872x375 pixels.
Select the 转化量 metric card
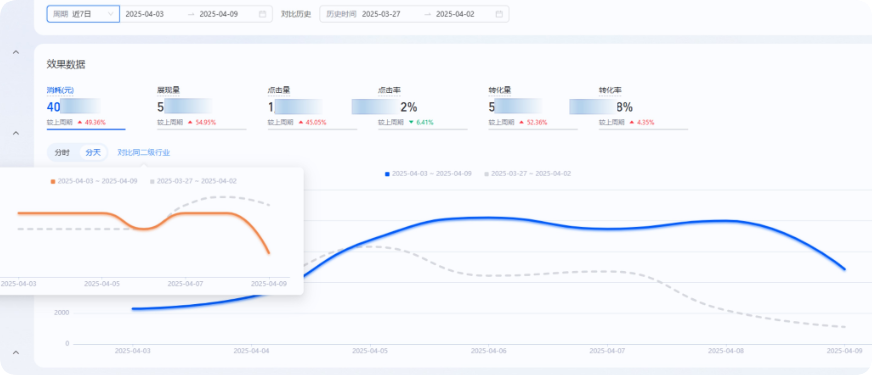(x=533, y=107)
